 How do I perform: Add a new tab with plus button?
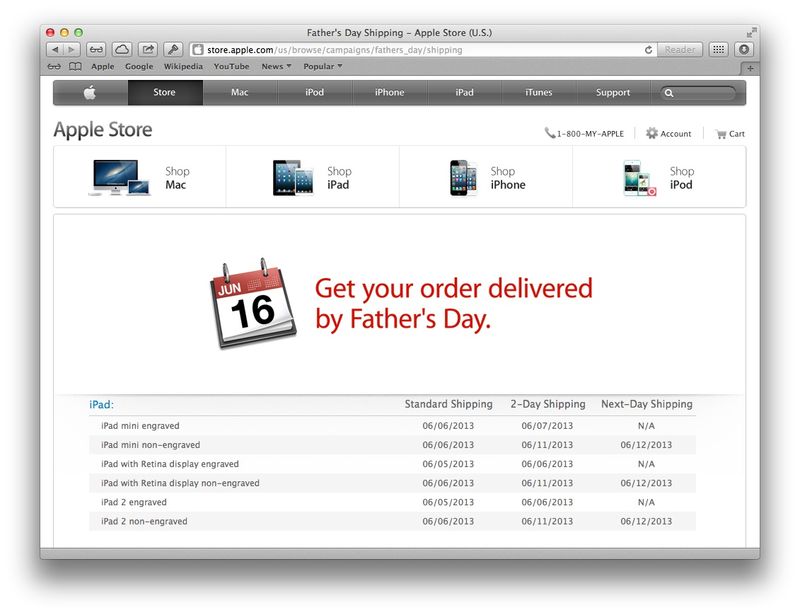(750, 68)
